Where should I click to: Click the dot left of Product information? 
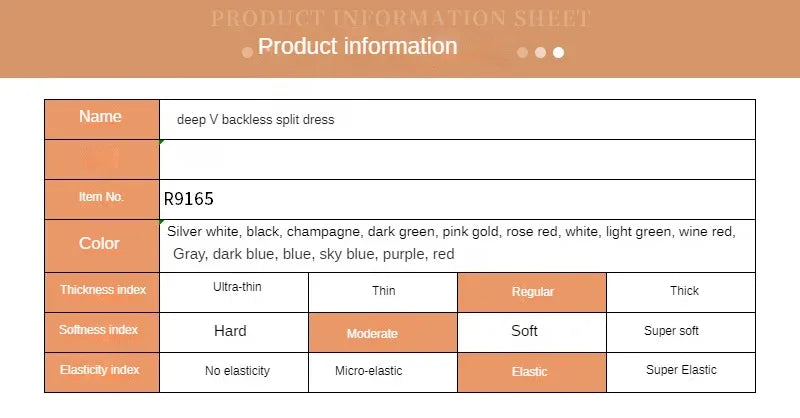(x=247, y=53)
